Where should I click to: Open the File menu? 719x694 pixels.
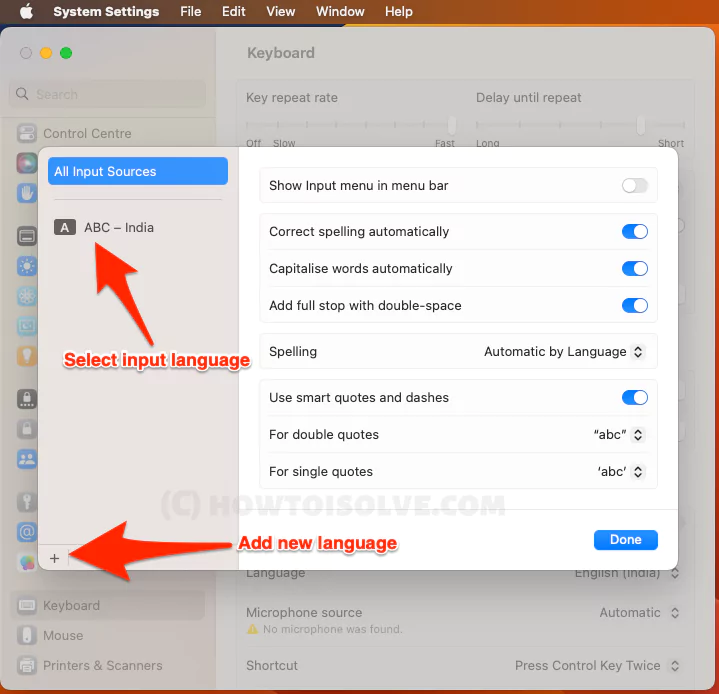click(190, 11)
